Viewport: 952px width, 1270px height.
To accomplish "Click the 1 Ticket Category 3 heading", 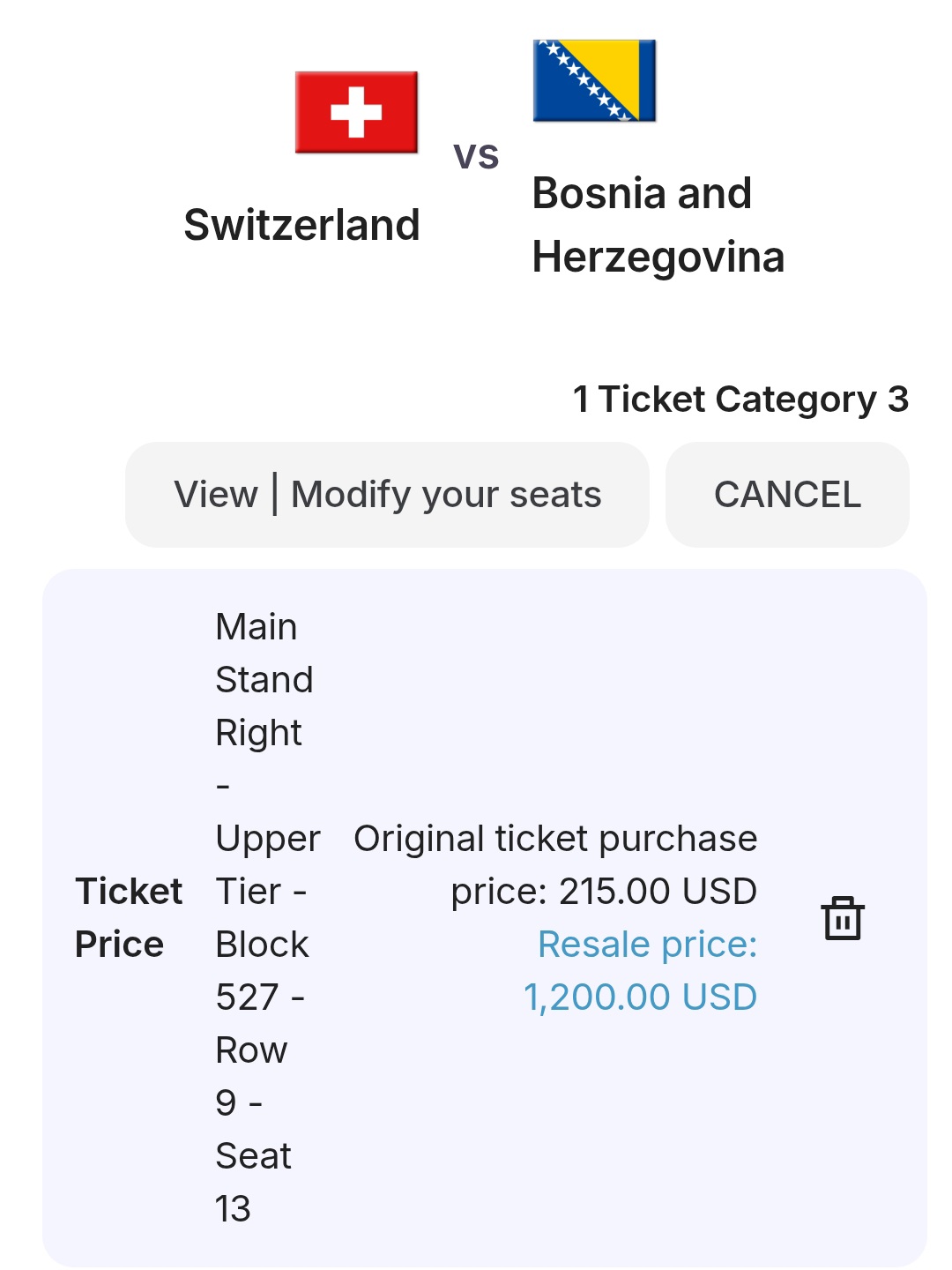I will click(x=740, y=400).
